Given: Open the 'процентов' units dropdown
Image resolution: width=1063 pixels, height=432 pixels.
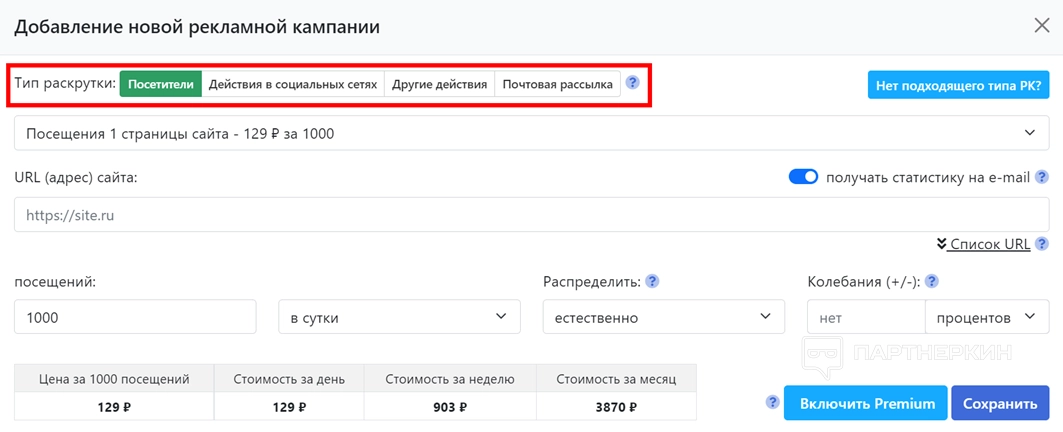Looking at the screenshot, I should (x=986, y=317).
